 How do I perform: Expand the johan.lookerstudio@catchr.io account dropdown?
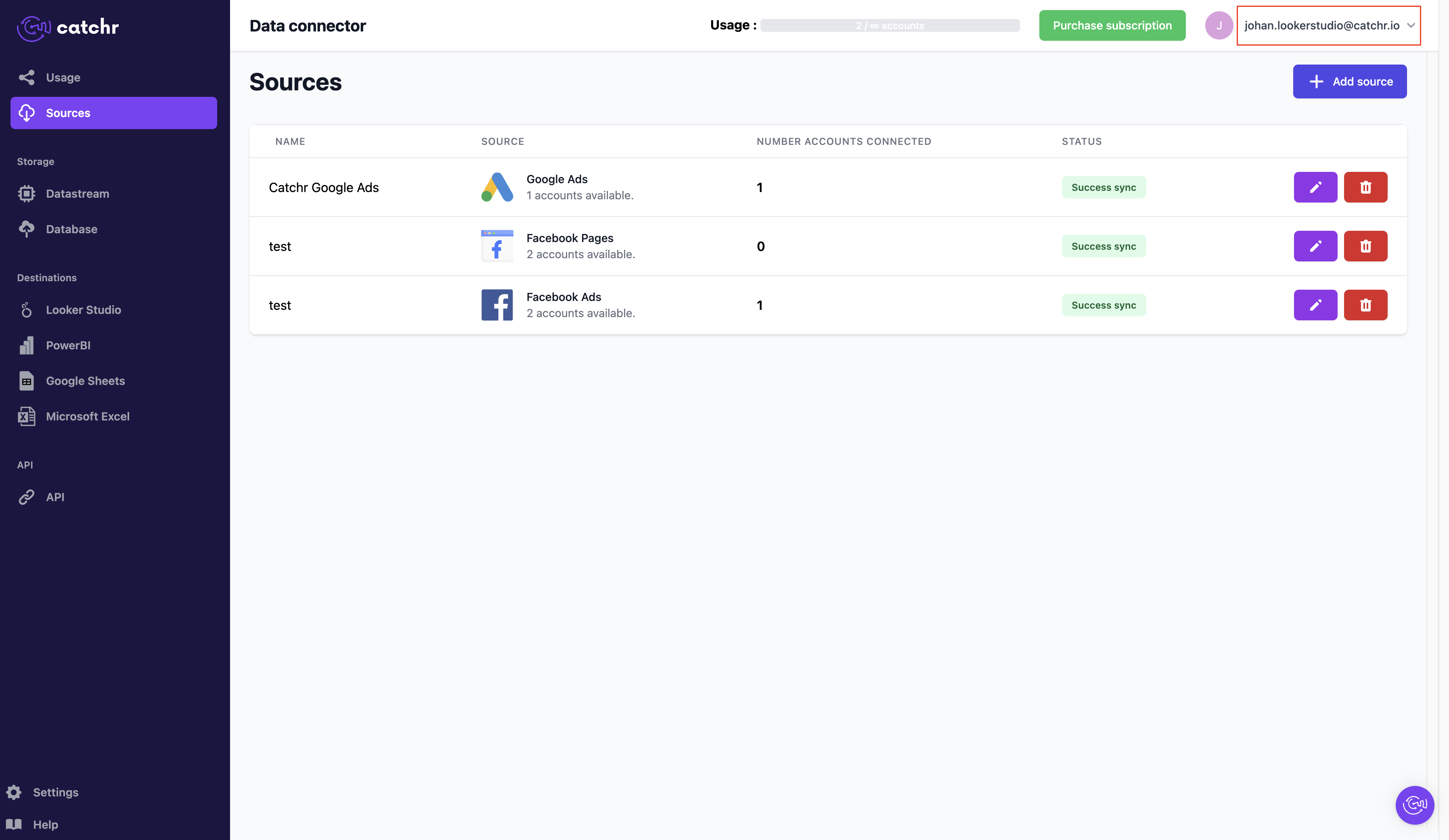tap(1328, 25)
